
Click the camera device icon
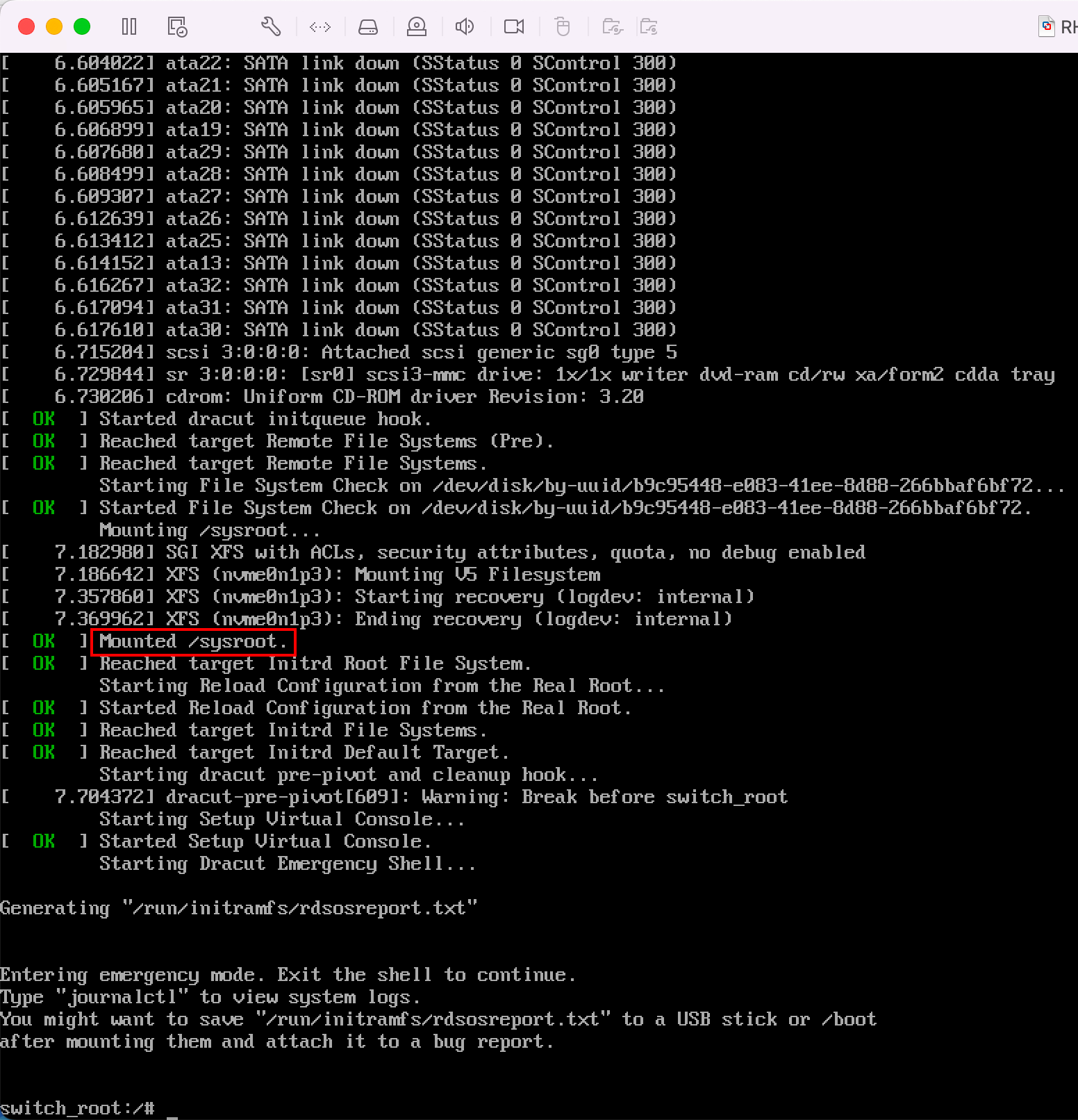tap(514, 27)
